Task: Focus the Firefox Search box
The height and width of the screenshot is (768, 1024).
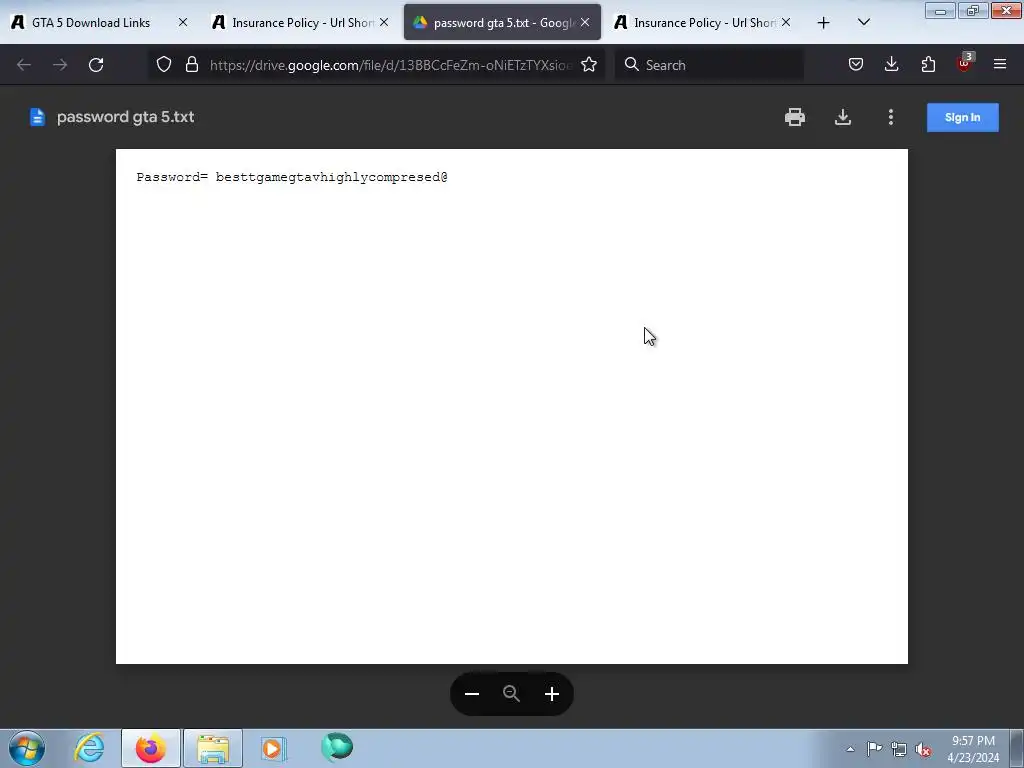Action: point(709,65)
